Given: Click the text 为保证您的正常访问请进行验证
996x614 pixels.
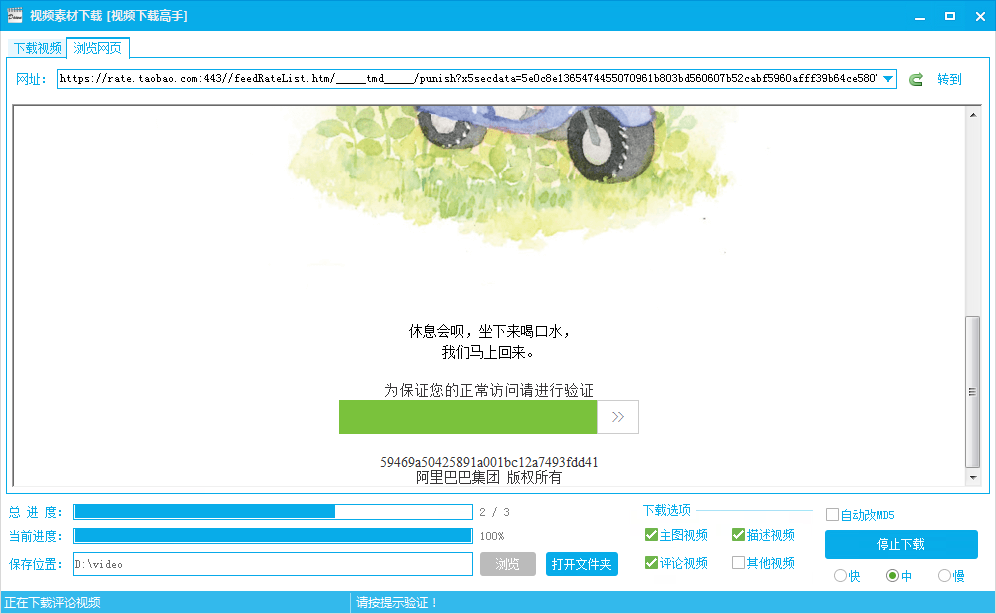Looking at the screenshot, I should [x=489, y=390].
